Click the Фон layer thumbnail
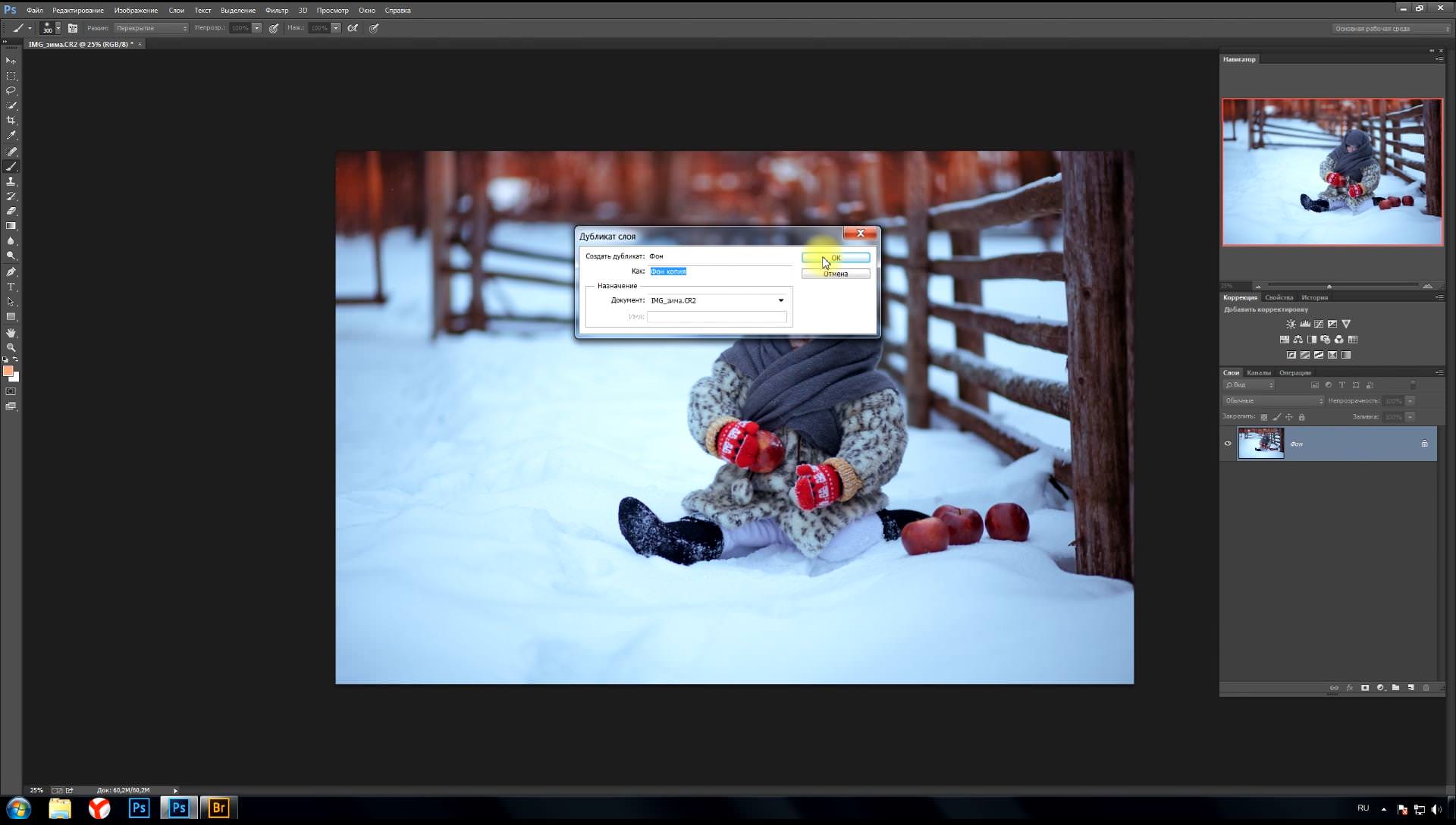The width and height of the screenshot is (1456, 825). tap(1260, 444)
